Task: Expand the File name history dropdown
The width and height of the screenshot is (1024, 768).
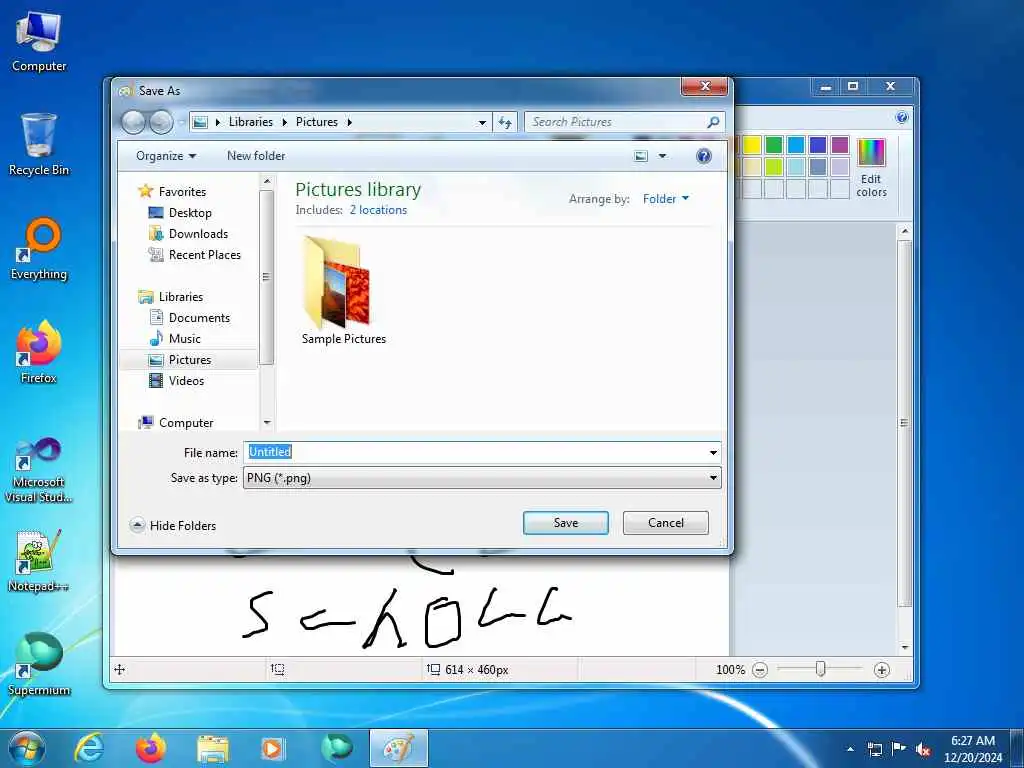Action: 713,453
